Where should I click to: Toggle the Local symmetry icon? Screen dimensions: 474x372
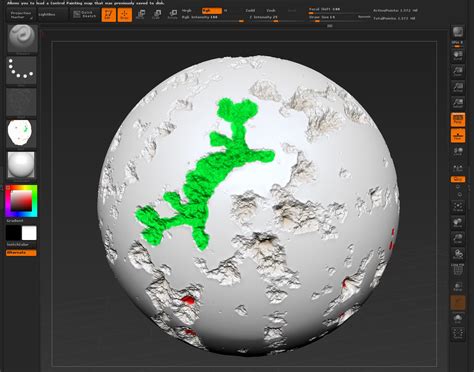pos(458,151)
